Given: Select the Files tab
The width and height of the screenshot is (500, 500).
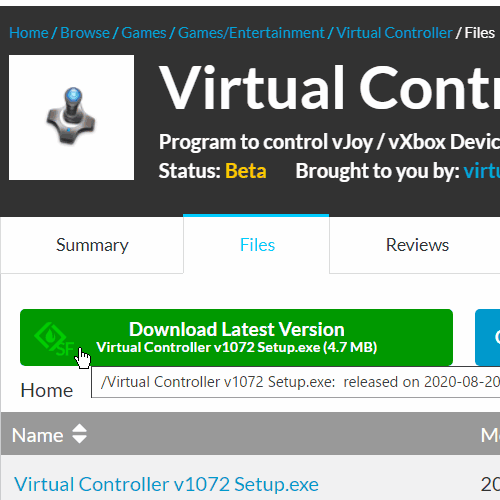Looking at the screenshot, I should coord(256,245).
